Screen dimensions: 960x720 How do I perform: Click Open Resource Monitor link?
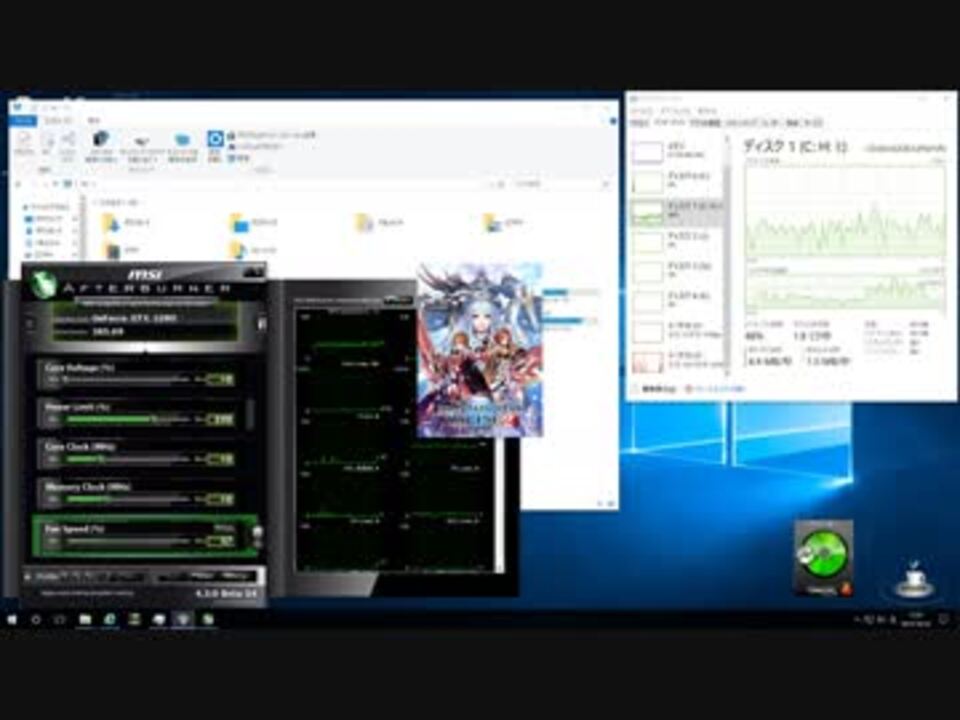714,389
